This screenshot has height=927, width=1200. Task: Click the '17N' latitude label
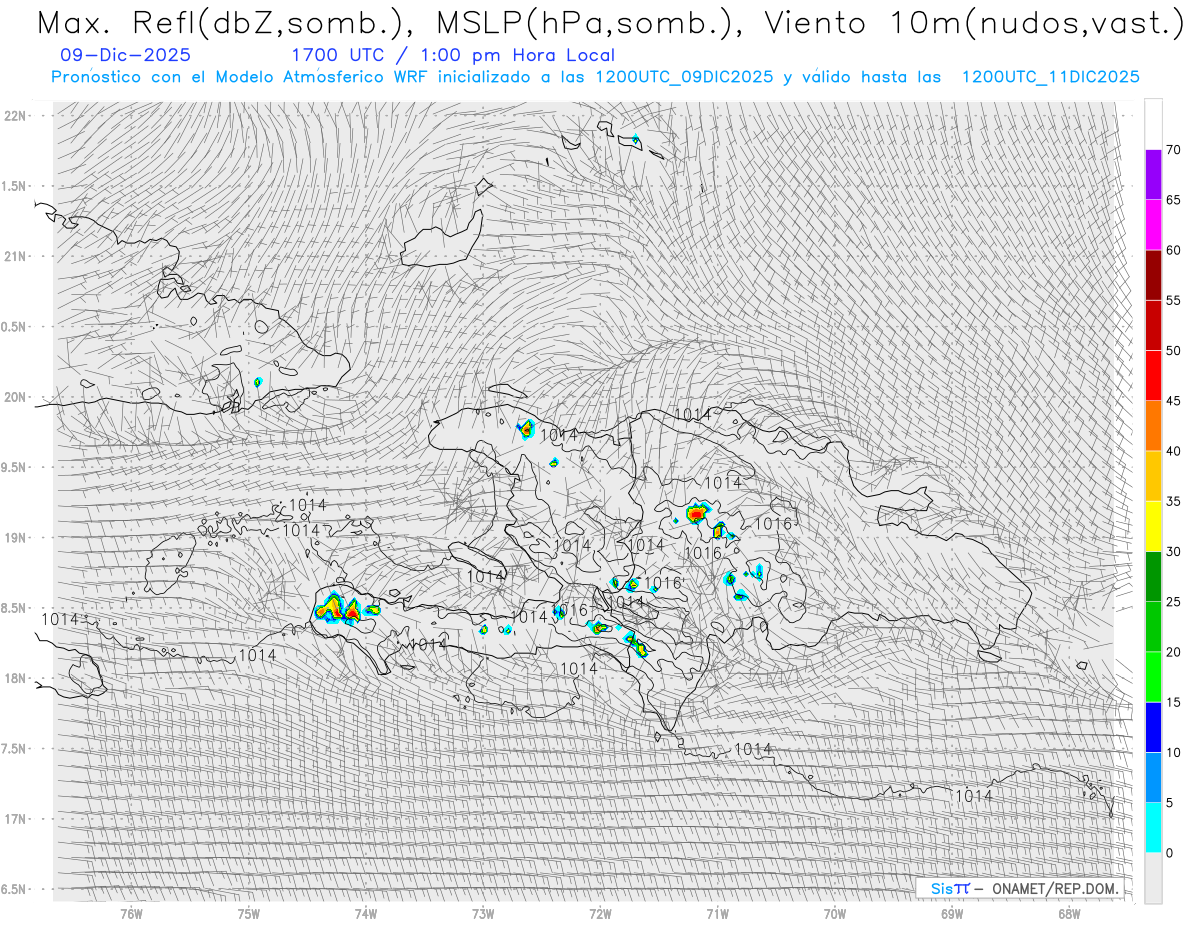click(x=16, y=819)
